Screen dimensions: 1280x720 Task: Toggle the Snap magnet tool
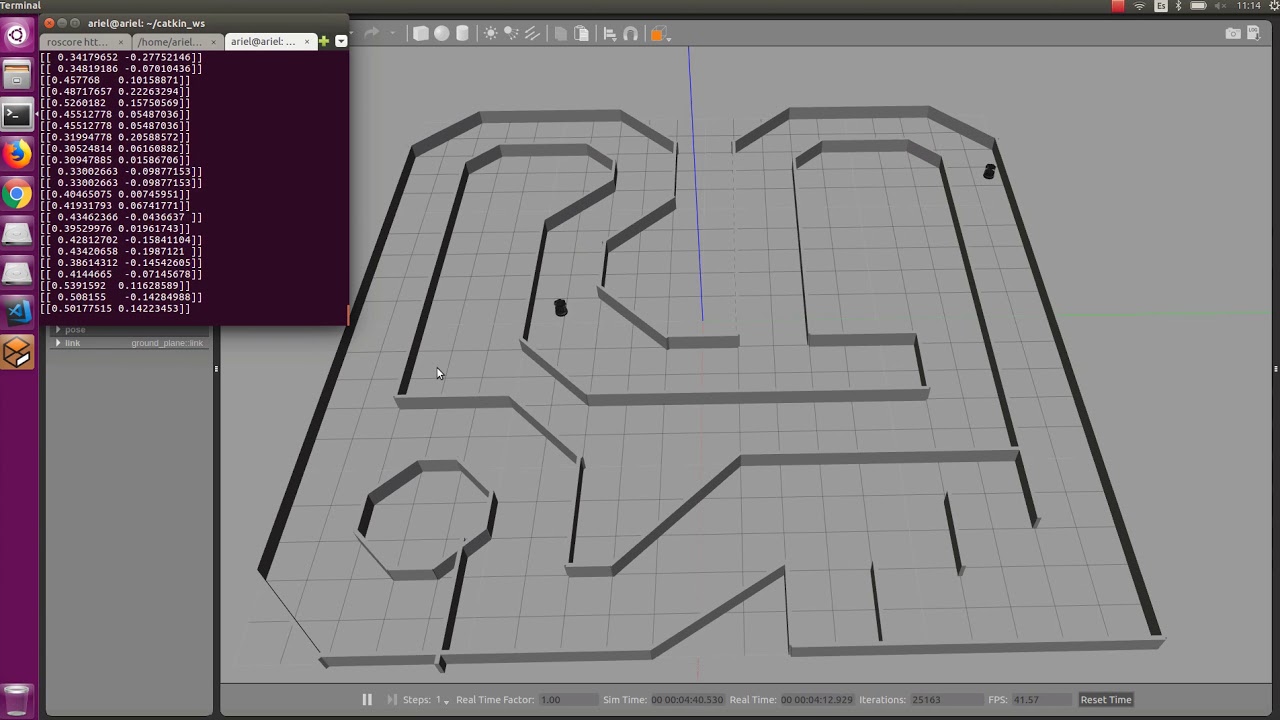(x=631, y=33)
